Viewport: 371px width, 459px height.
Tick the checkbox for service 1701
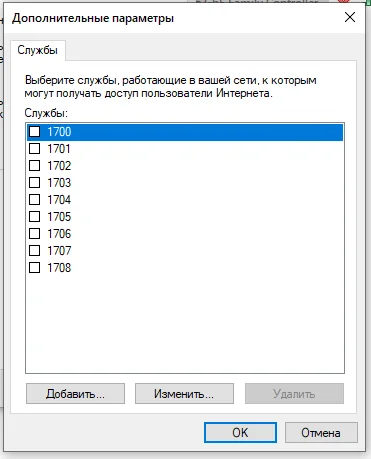[34, 149]
